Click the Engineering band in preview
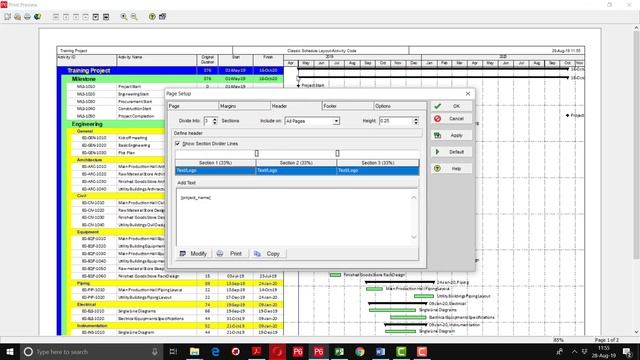The width and height of the screenshot is (640, 360). click(x=175, y=124)
